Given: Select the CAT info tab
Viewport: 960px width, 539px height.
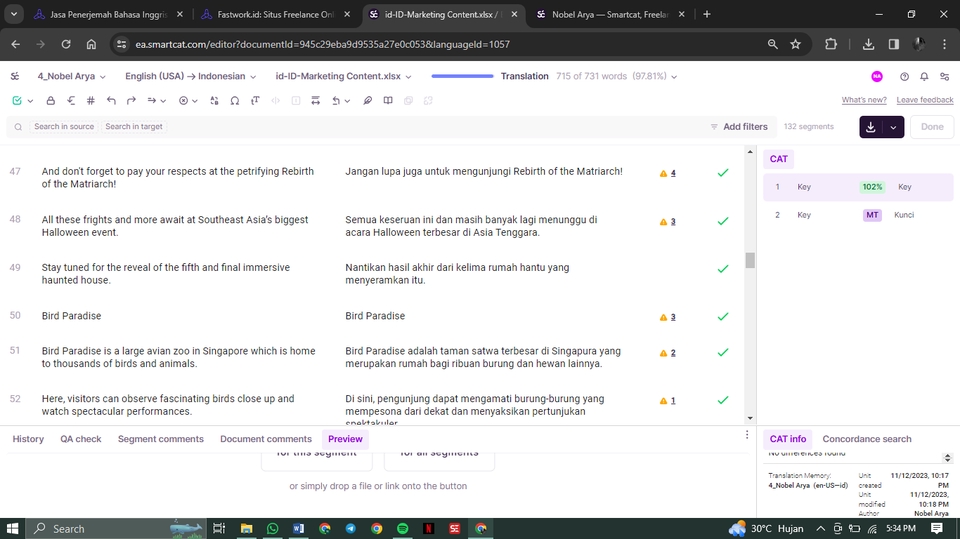Looking at the screenshot, I should click(788, 439).
